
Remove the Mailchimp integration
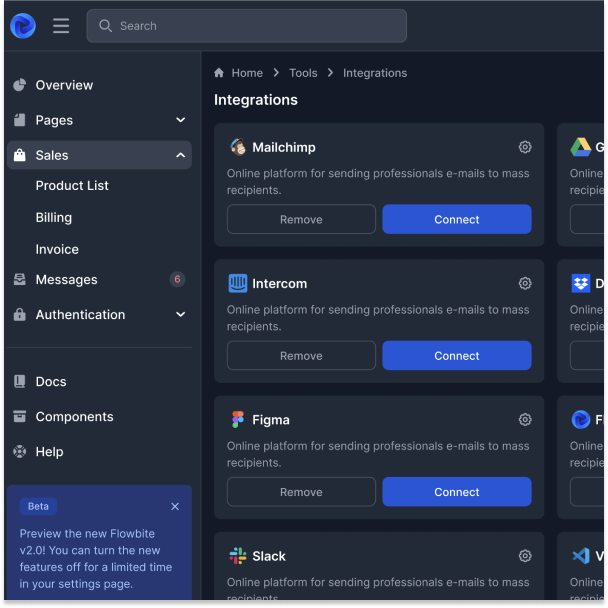coord(301,219)
